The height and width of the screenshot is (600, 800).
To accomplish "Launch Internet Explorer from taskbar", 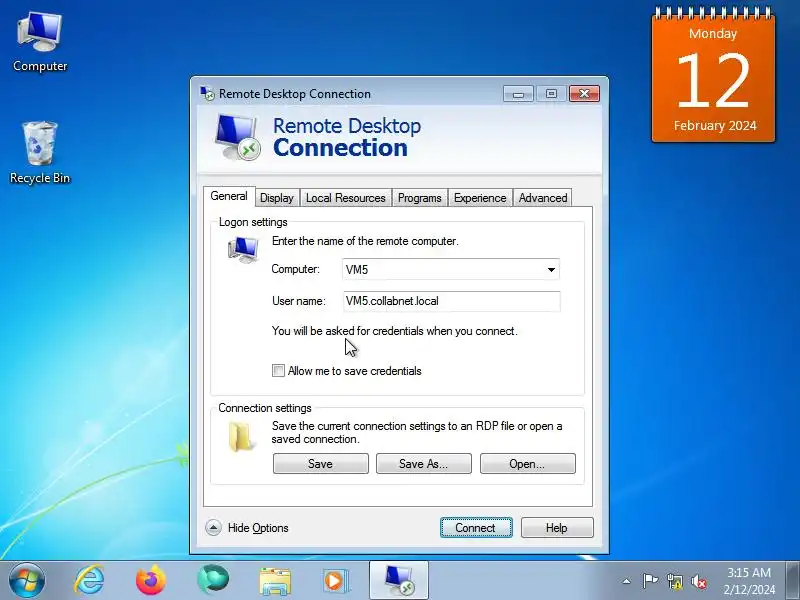I will coord(89,581).
